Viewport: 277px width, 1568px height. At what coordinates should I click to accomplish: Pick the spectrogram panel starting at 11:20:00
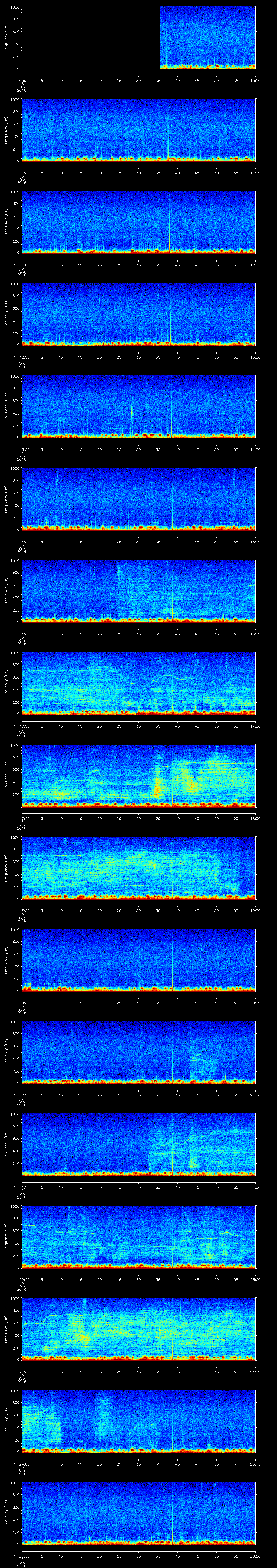coord(139,1052)
